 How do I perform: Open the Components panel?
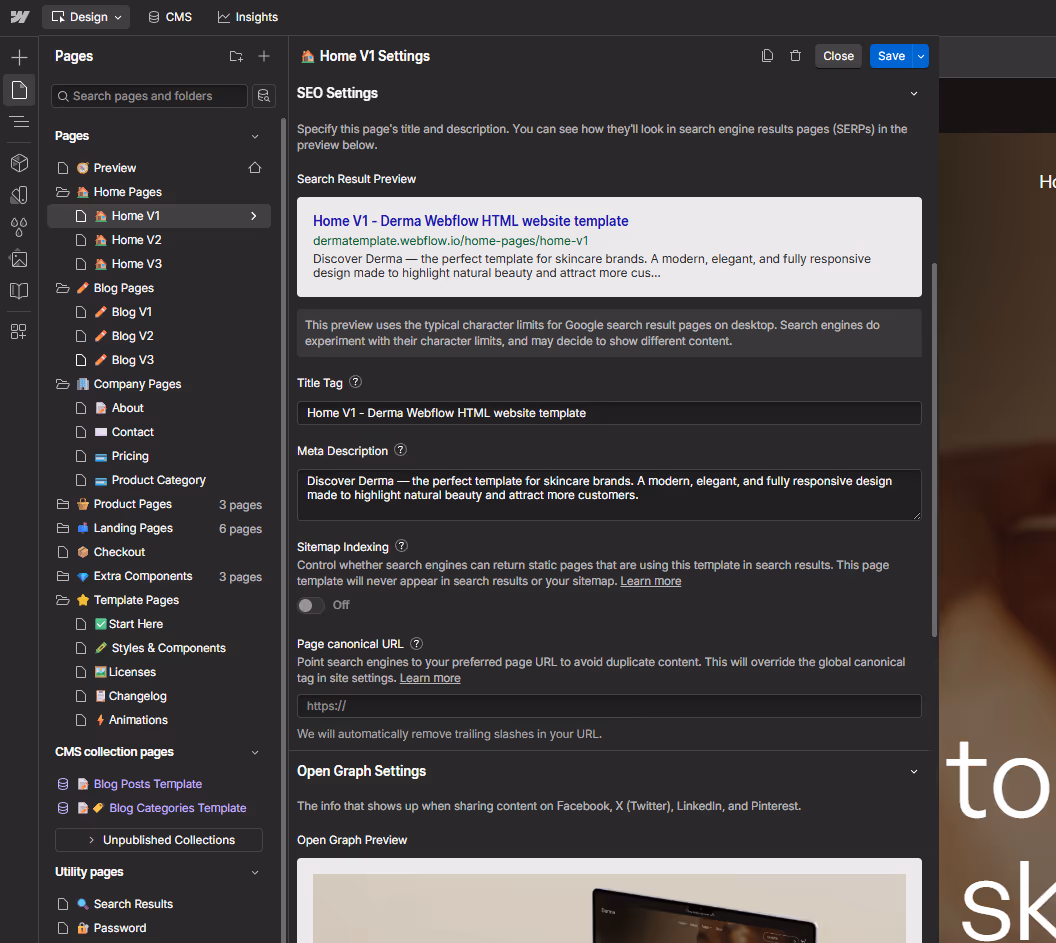pyautogui.click(x=18, y=163)
